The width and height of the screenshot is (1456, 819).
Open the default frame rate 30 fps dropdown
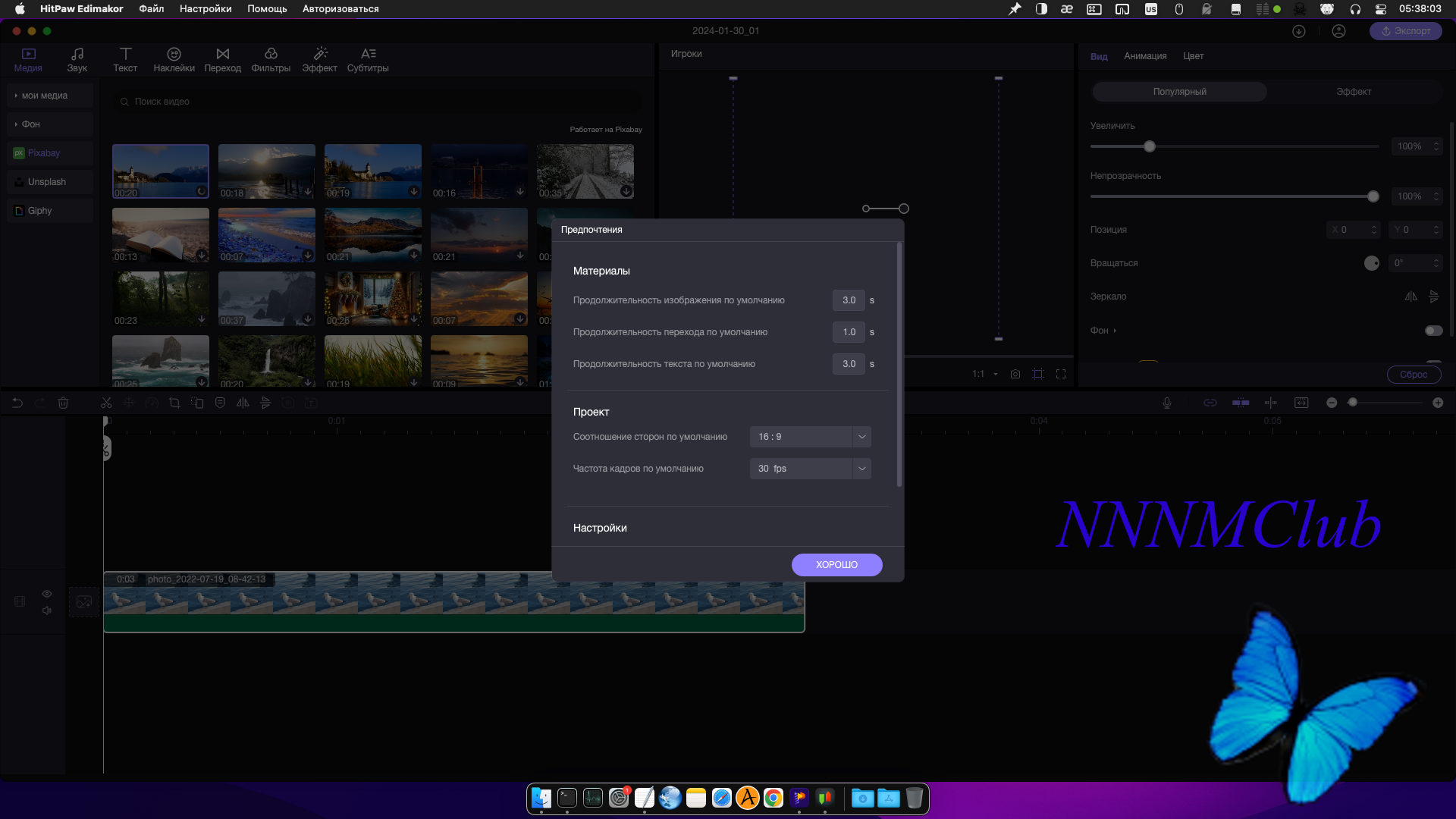click(810, 469)
